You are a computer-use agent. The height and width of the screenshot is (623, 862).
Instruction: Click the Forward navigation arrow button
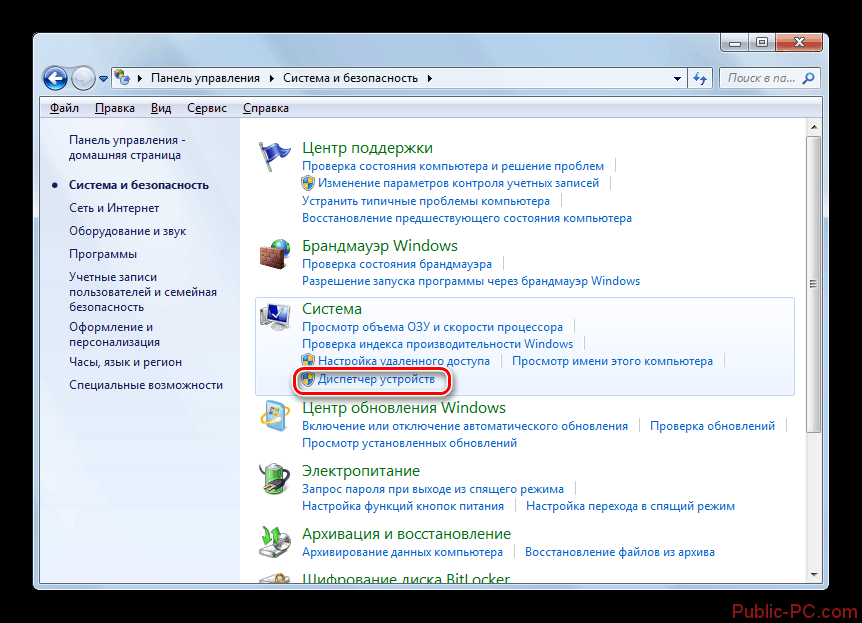pyautogui.click(x=83, y=79)
